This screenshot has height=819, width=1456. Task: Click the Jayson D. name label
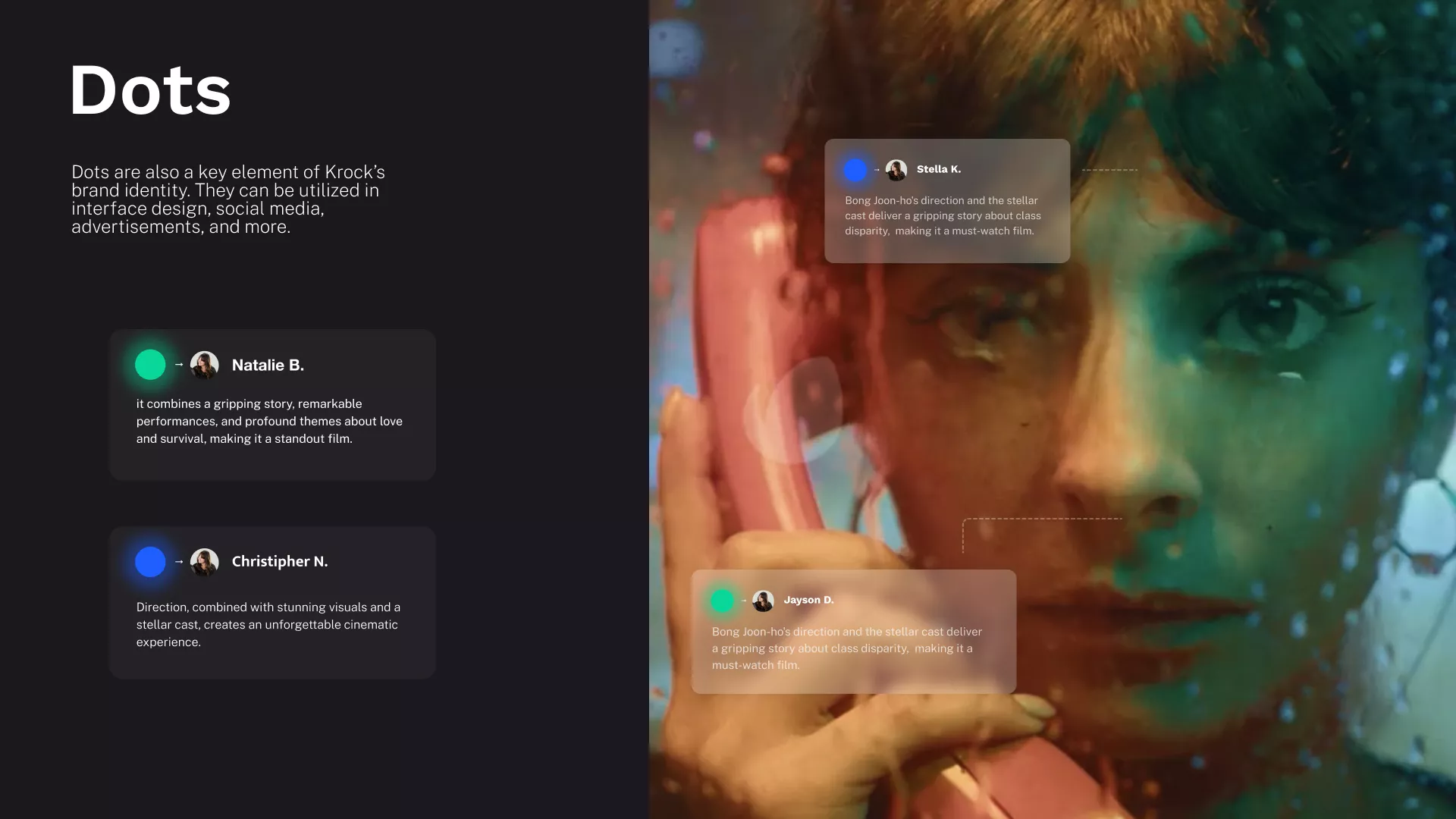(808, 600)
